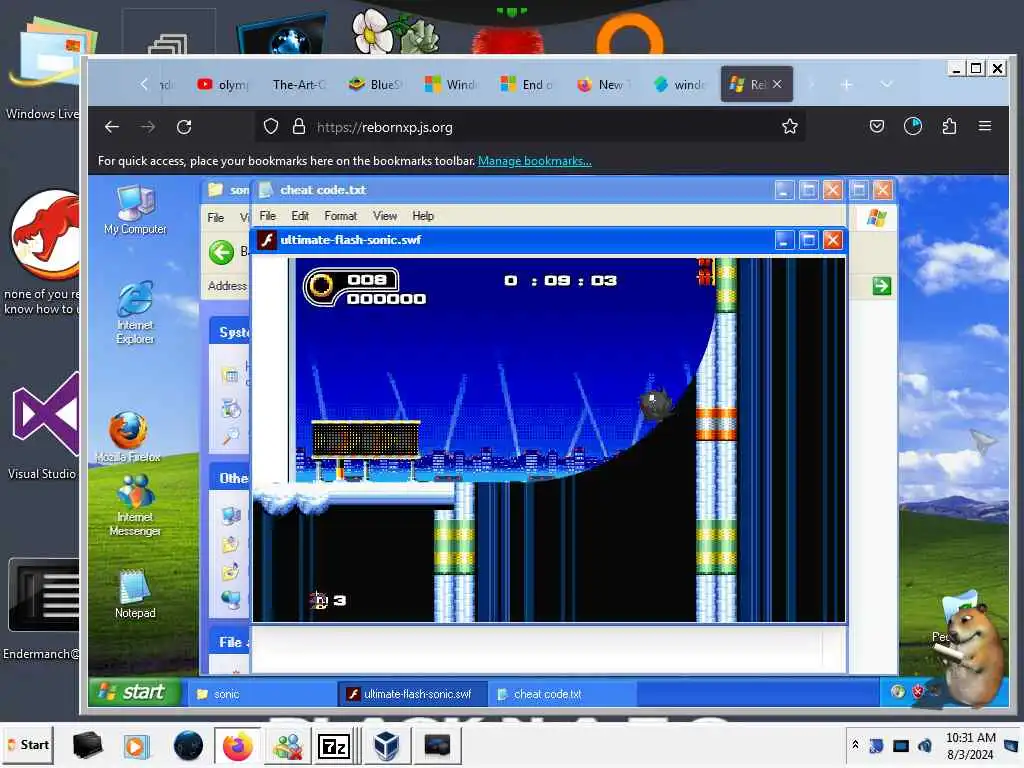Open Firefox from the host taskbar
This screenshot has width=1024, height=768.
pos(238,746)
